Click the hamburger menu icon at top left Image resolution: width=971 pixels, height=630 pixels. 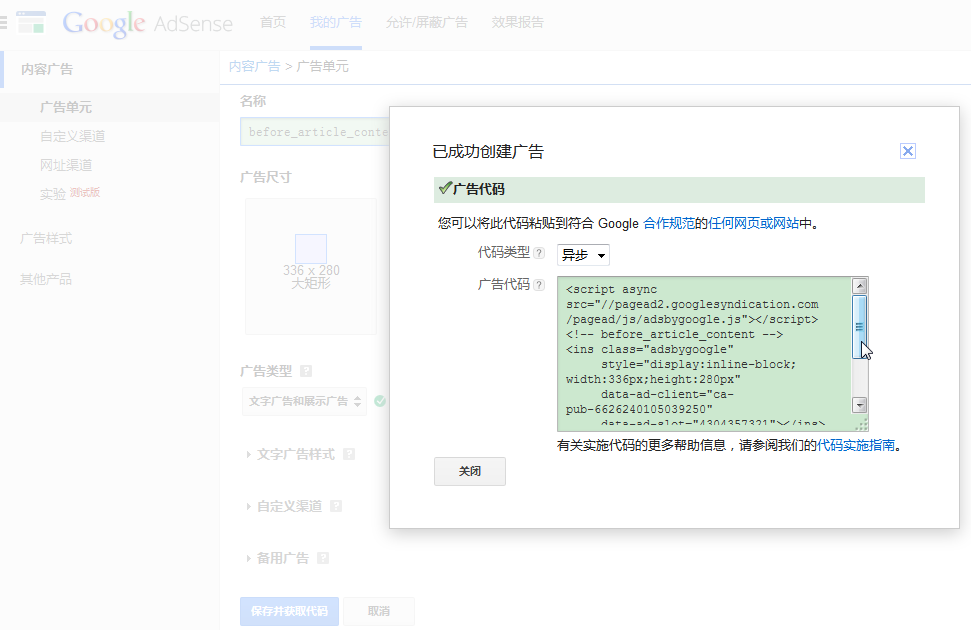click(x=3, y=23)
